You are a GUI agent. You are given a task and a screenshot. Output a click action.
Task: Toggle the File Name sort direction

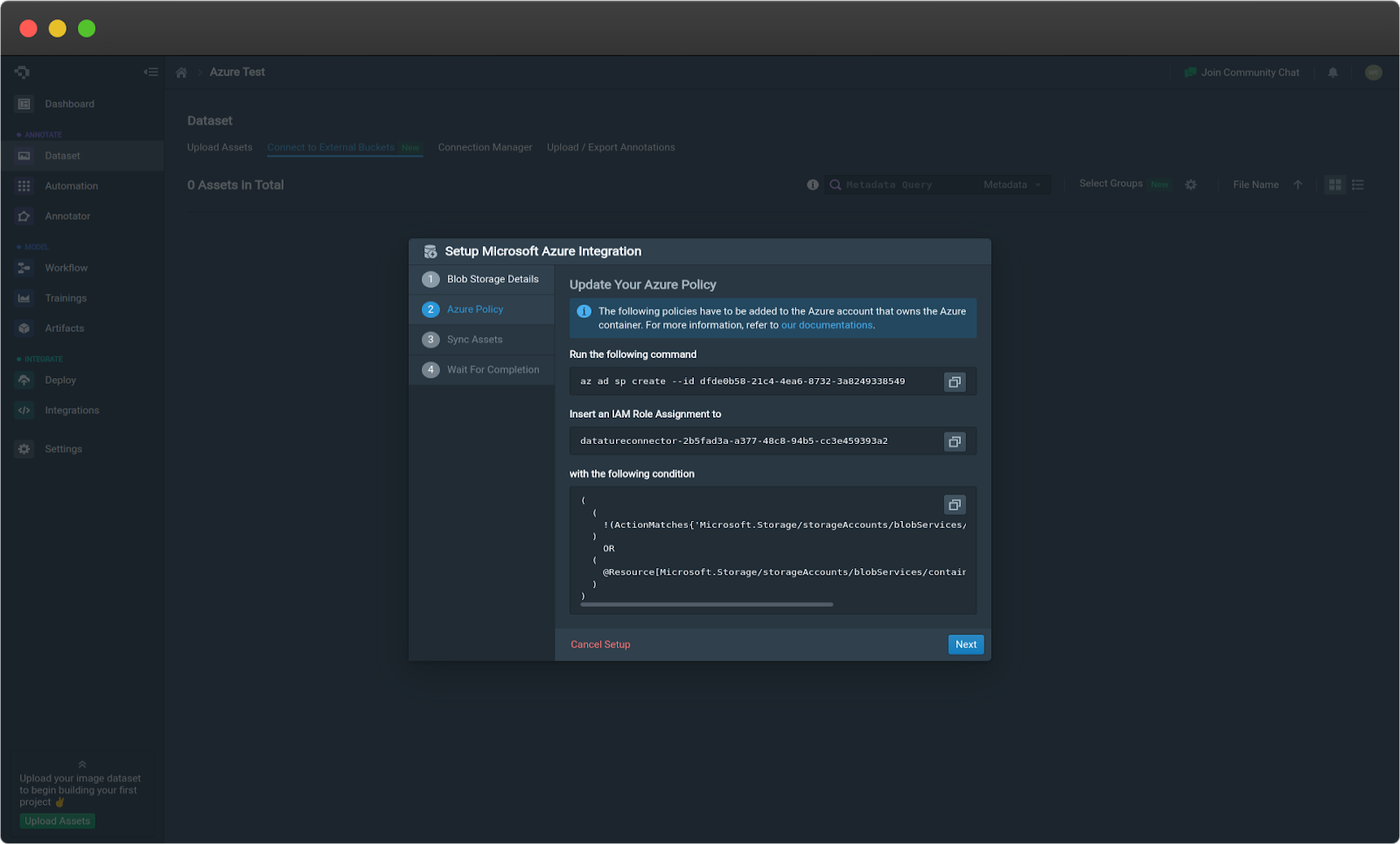point(1298,185)
